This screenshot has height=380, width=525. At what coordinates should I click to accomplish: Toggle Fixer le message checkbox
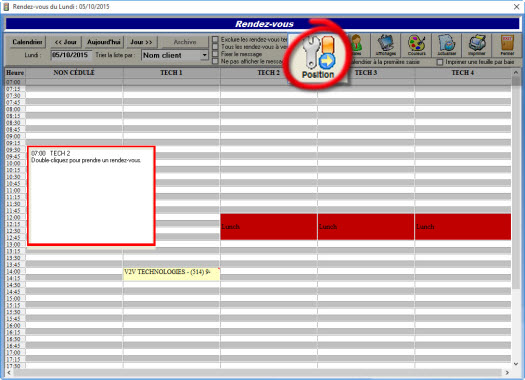click(x=215, y=54)
